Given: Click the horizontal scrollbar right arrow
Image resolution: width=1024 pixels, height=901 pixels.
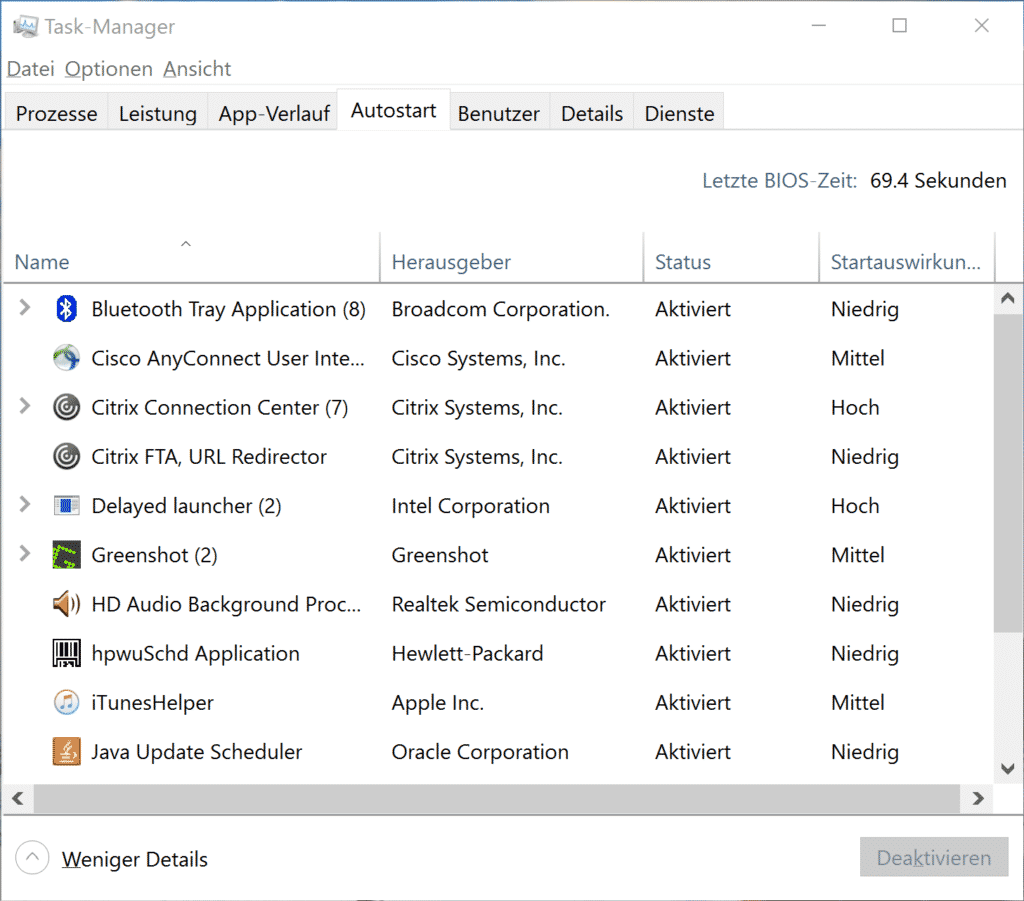Looking at the screenshot, I should [978, 798].
